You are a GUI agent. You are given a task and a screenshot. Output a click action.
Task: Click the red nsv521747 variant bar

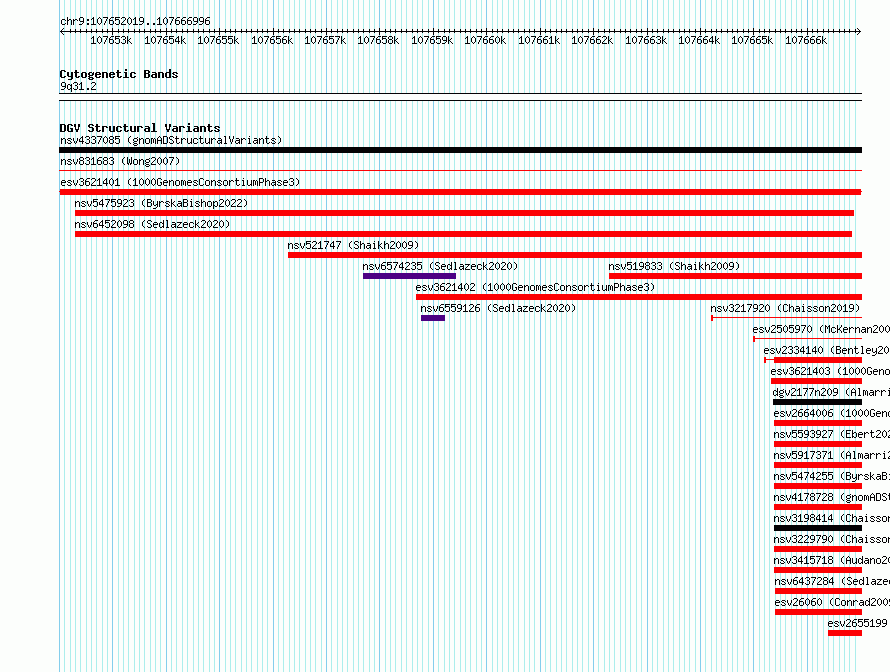[x=575, y=255]
